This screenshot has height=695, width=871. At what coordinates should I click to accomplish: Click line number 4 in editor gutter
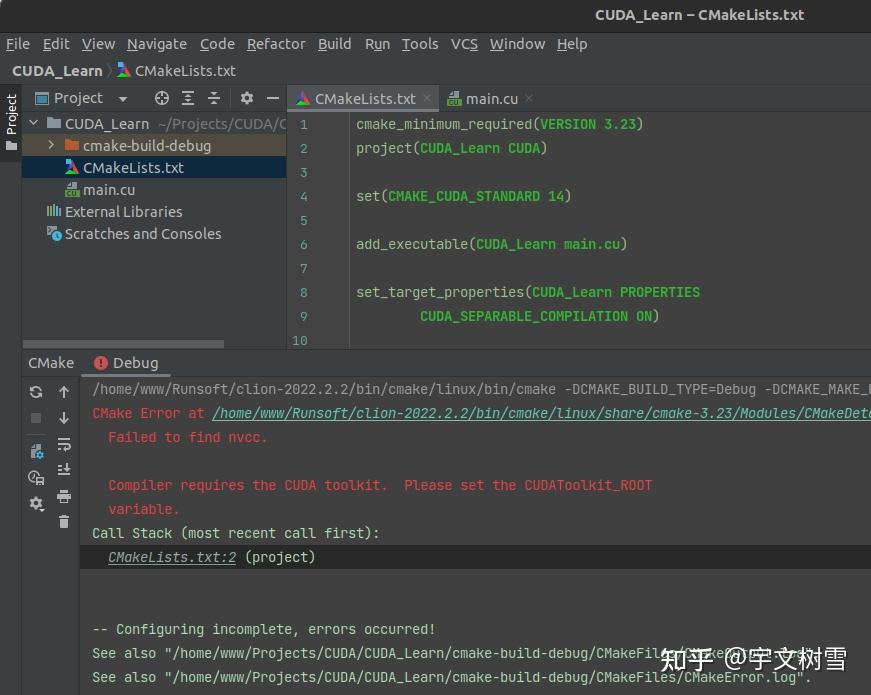tap(303, 197)
